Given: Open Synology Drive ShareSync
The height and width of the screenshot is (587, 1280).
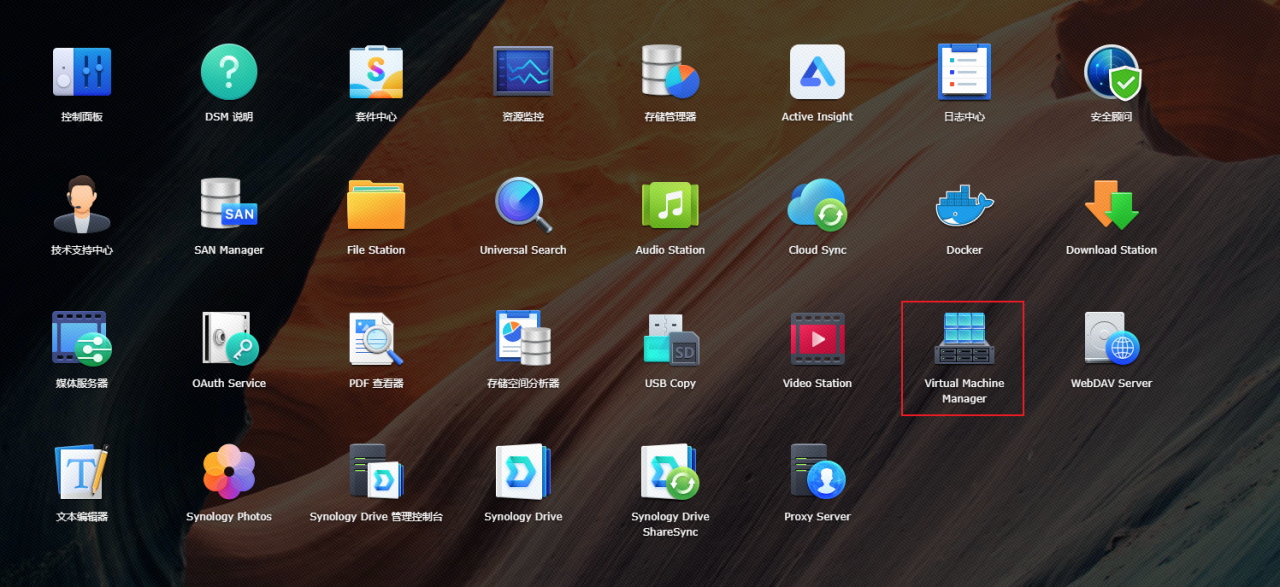Looking at the screenshot, I should (669, 472).
